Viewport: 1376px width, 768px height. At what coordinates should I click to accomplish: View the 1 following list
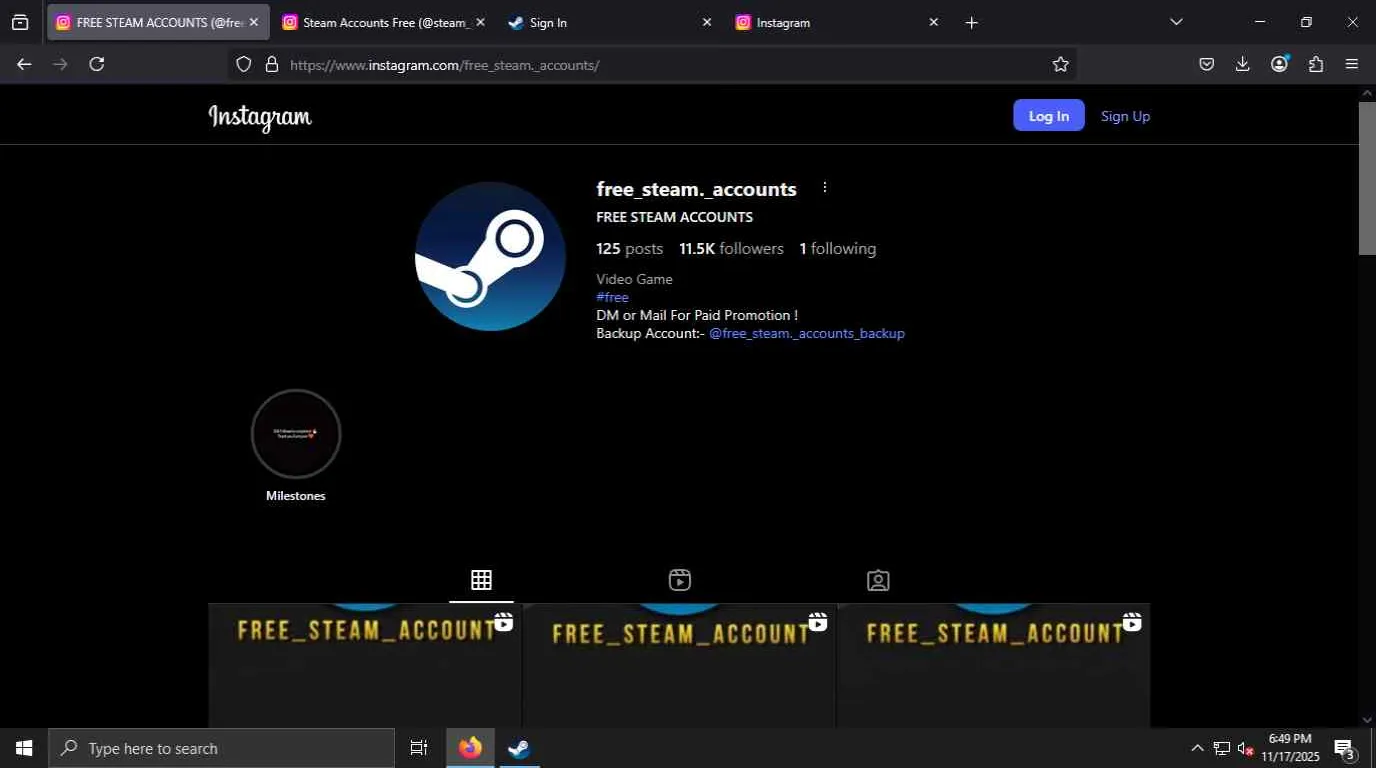click(838, 248)
